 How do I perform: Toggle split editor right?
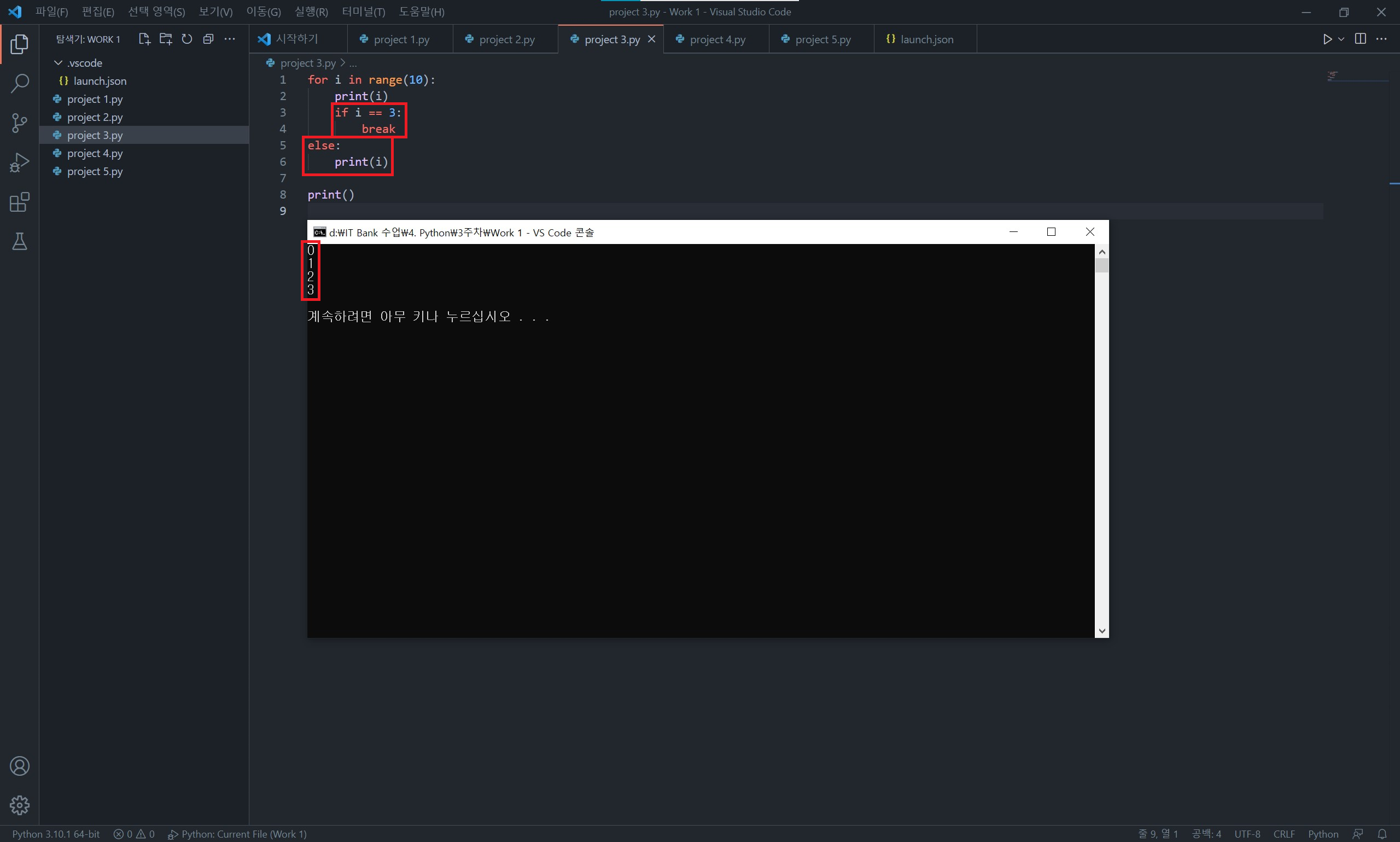coord(1360,39)
